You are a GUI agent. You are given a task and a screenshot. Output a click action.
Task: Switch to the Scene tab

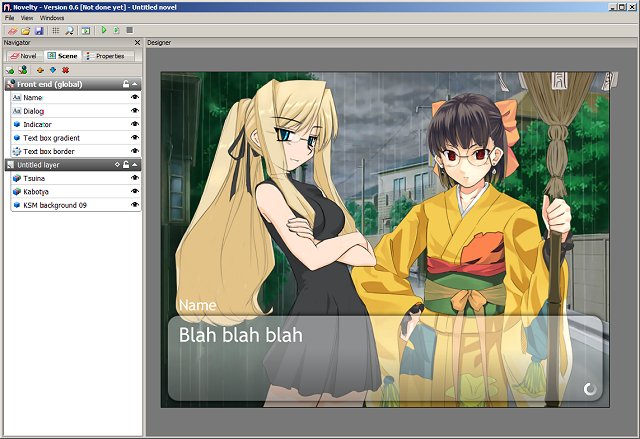point(62,56)
